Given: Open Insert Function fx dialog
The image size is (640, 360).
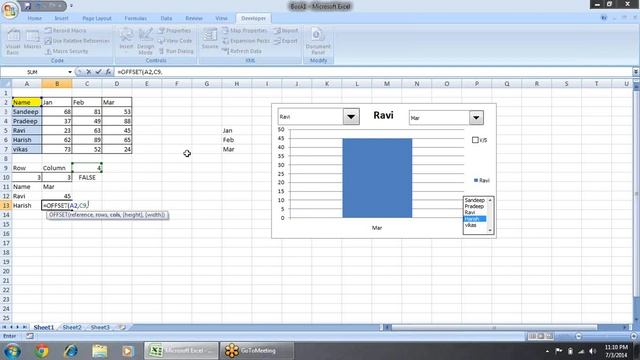Looking at the screenshot, I should coord(108,72).
